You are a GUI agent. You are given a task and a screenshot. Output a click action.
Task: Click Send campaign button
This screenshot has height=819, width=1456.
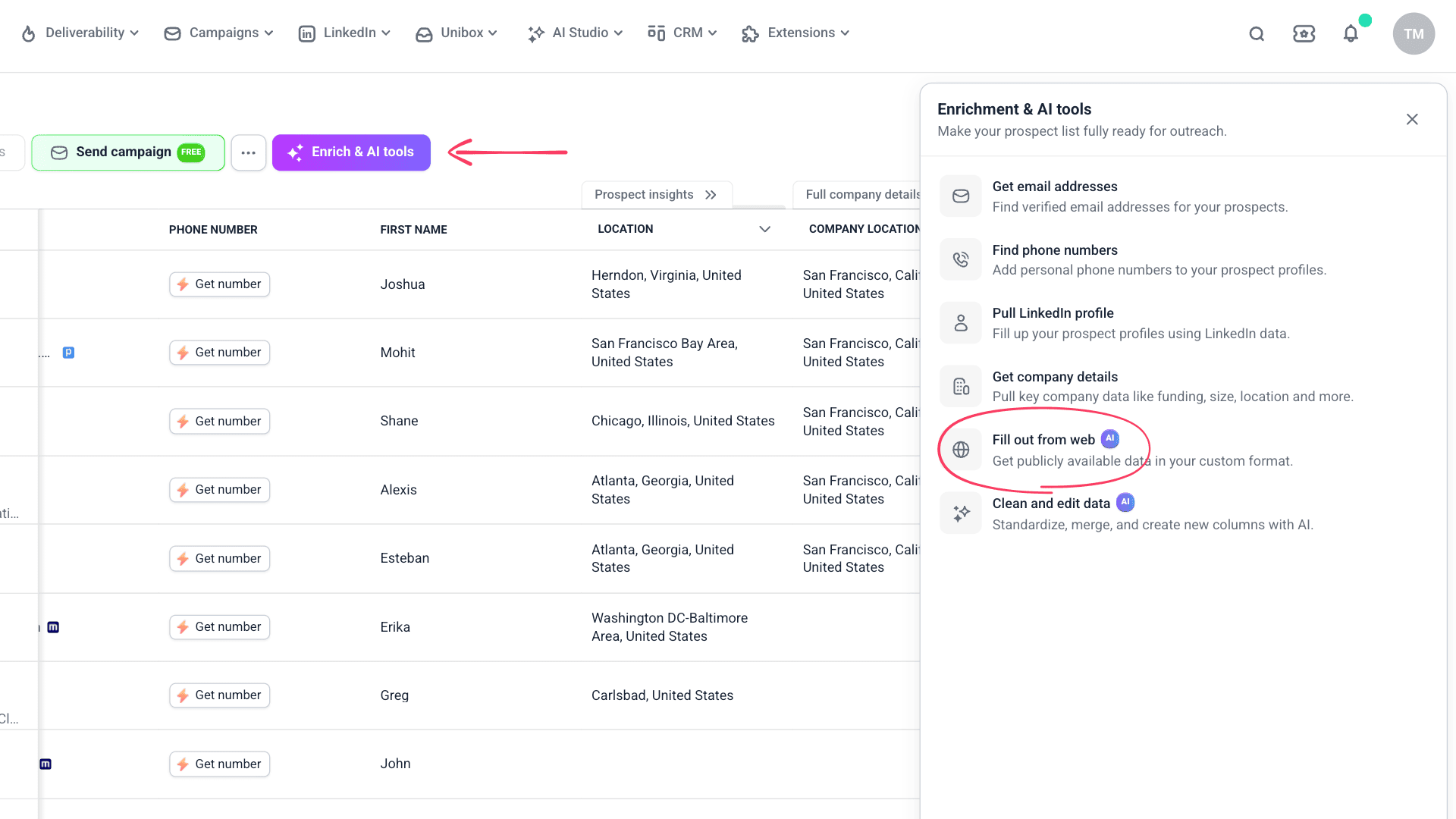pyautogui.click(x=128, y=152)
